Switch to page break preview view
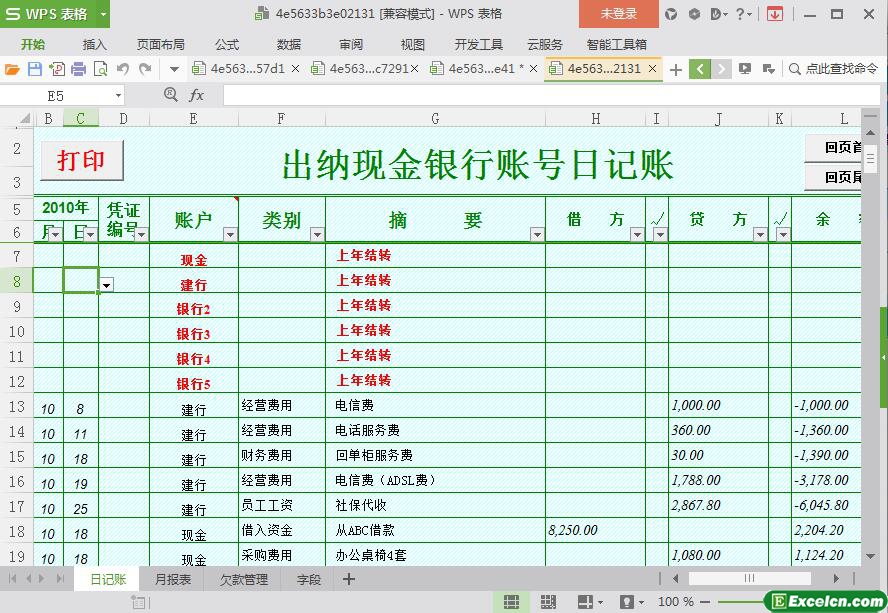This screenshot has height=613, width=888. (548, 602)
